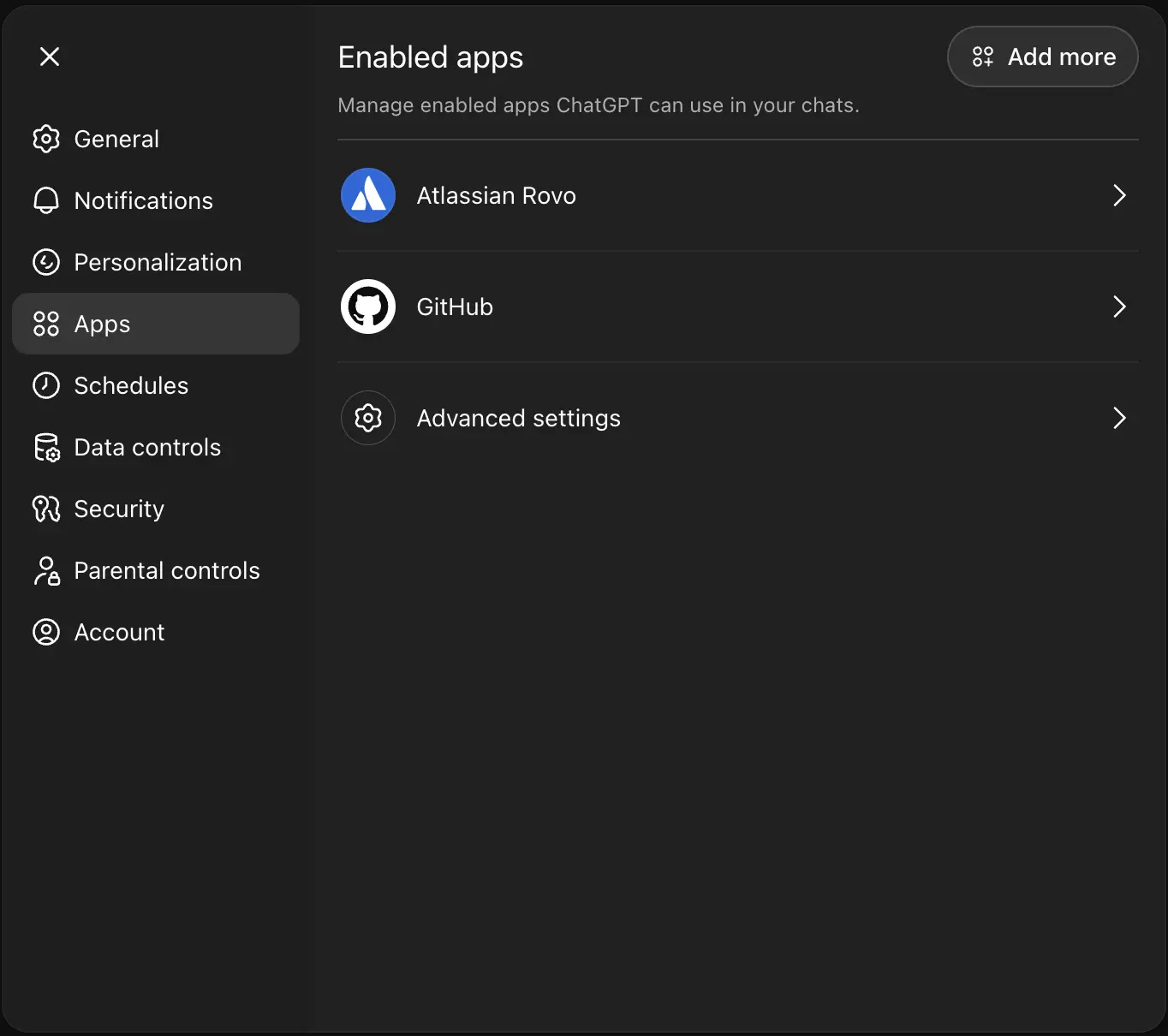Screen dimensions: 1168x1036
Task: Select the Security keys icon
Action: click(46, 509)
